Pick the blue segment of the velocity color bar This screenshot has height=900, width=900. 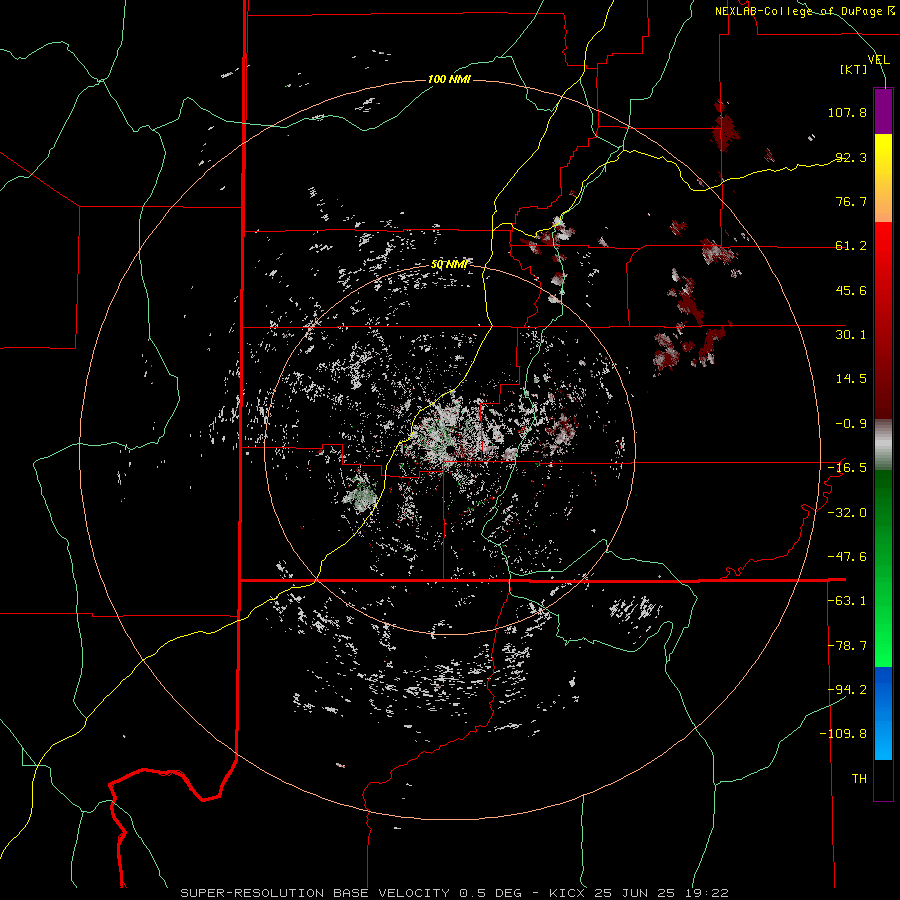[x=883, y=713]
